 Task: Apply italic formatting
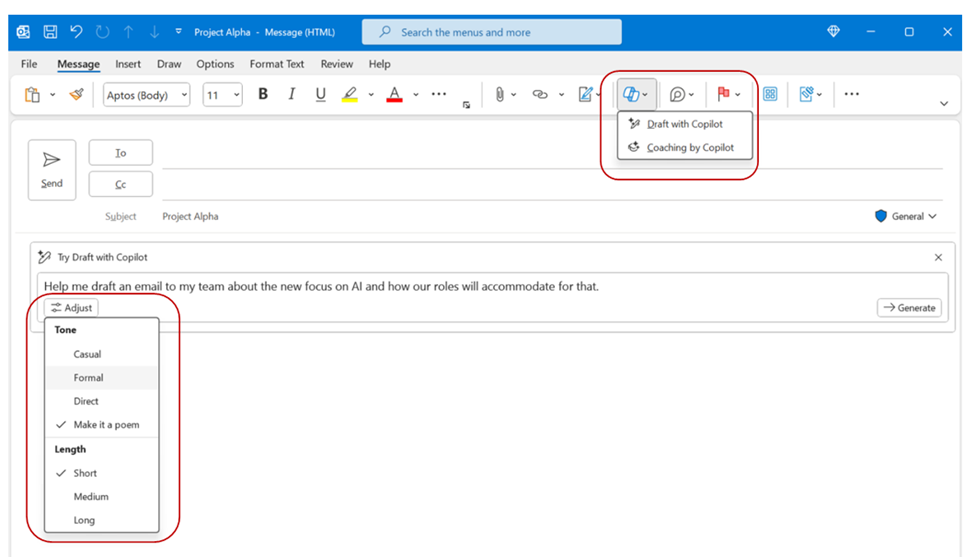292,94
